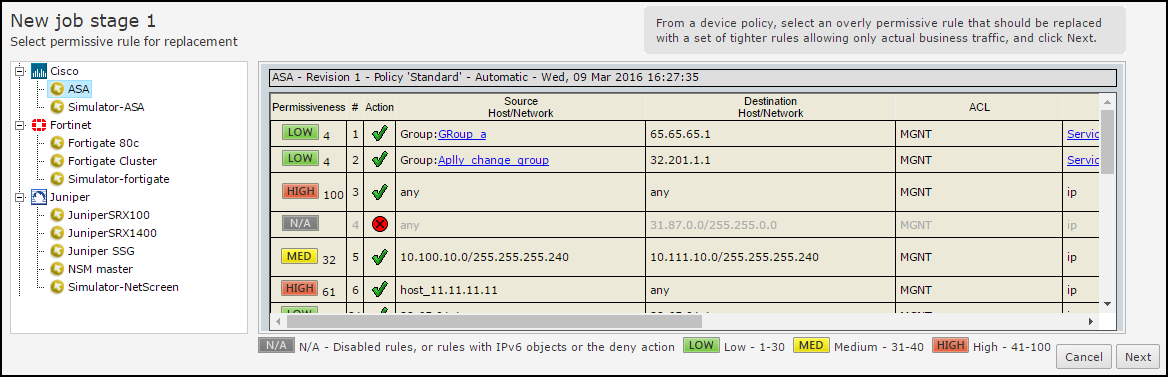Viewport: 1168px width, 377px height.
Task: Select JuniperSRX100 in the tree
Action: click(x=109, y=215)
